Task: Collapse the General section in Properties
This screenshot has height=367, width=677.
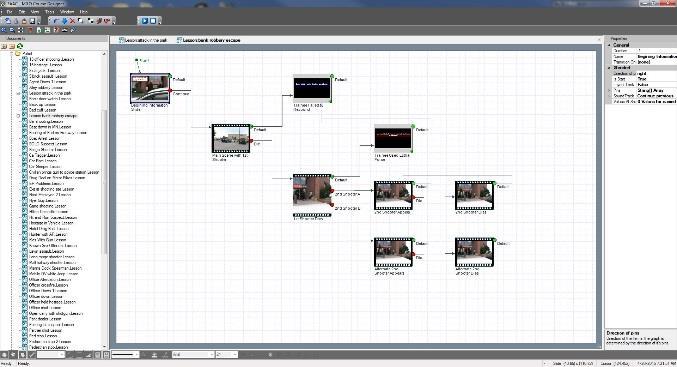Action: 609,45
